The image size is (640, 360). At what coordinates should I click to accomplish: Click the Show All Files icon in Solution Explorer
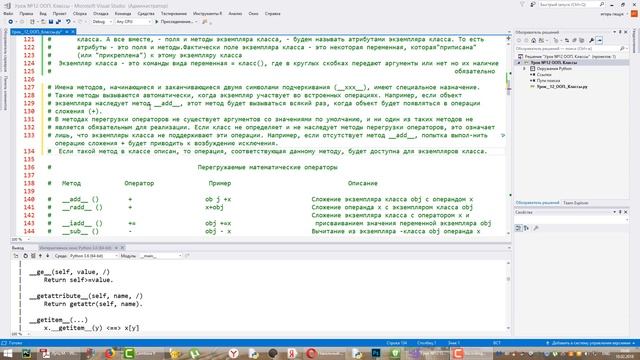coord(582,40)
